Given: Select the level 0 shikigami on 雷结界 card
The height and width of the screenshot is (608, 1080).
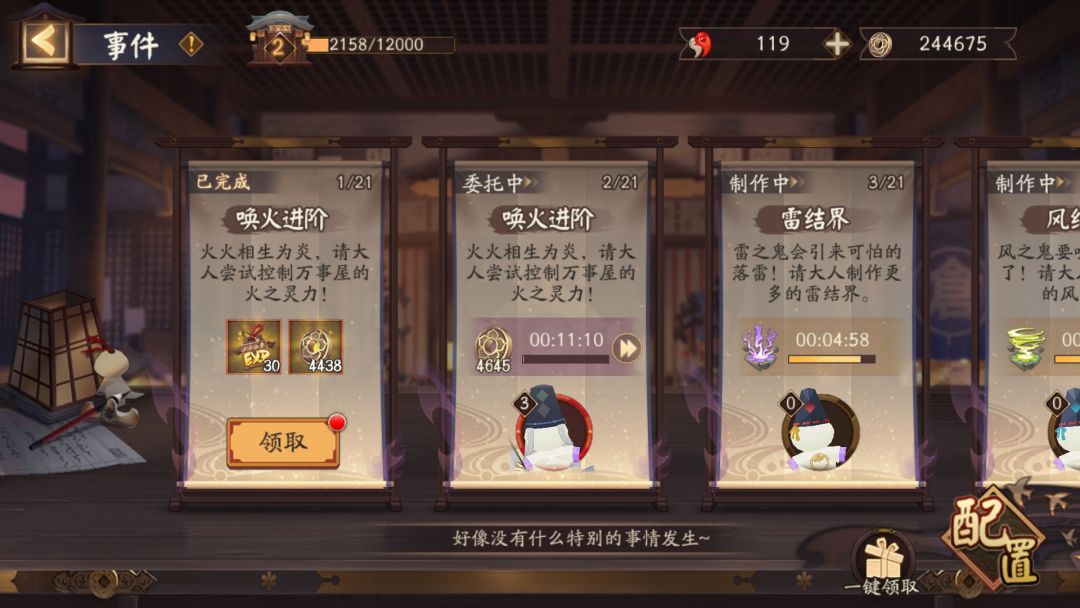Looking at the screenshot, I should point(820,430).
